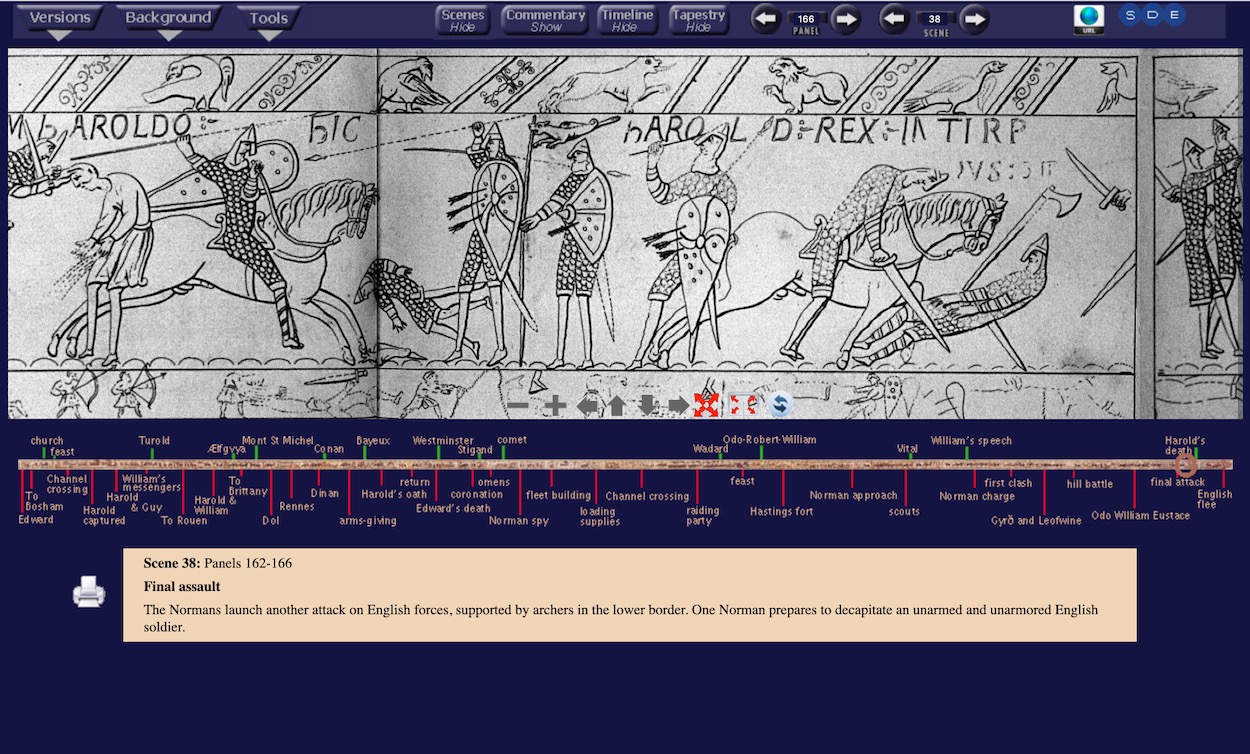
Task: Select 'Channel crossing' after fleet building
Action: click(x=647, y=497)
